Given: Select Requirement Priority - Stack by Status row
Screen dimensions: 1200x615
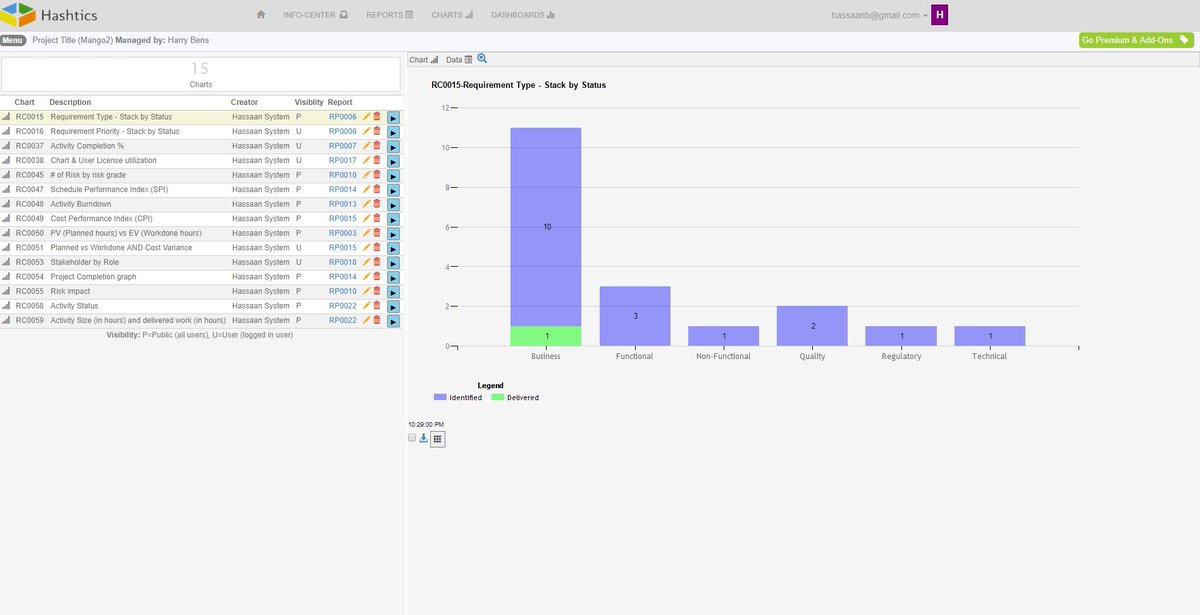Looking at the screenshot, I should pyautogui.click(x=200, y=131).
